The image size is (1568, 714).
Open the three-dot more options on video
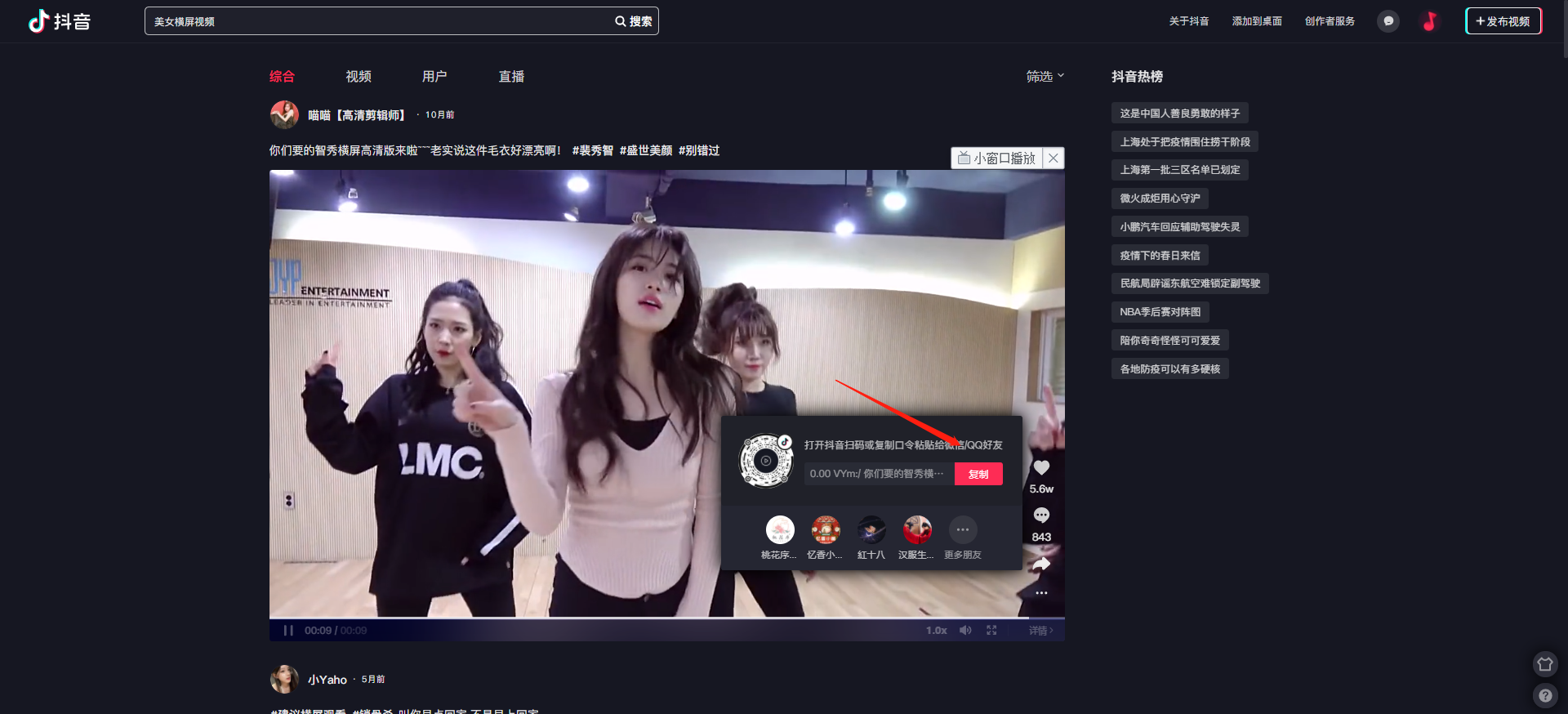1041,593
